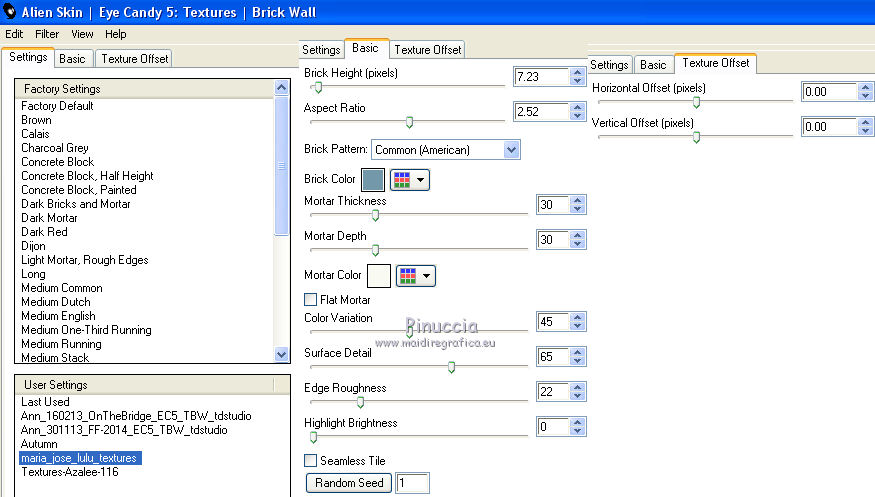
Task: Select Settings tab in middle panel
Action: point(321,50)
